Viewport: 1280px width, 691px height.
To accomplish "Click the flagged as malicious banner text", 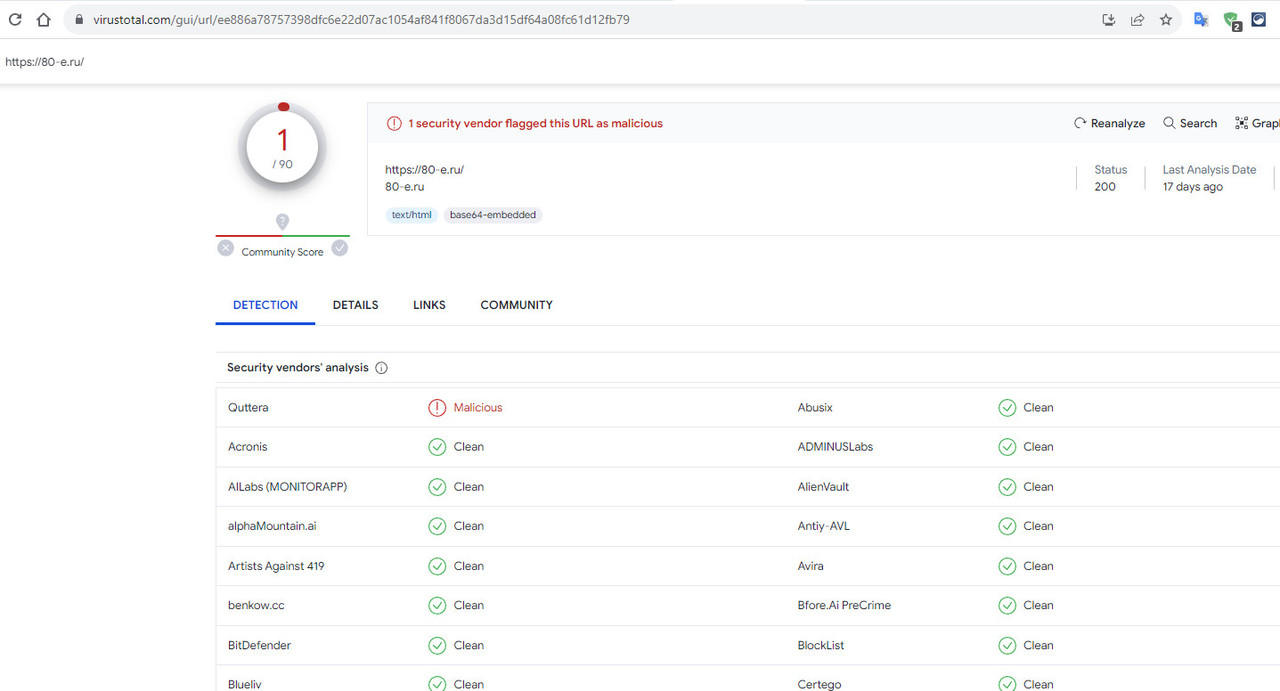I will click(x=535, y=124).
